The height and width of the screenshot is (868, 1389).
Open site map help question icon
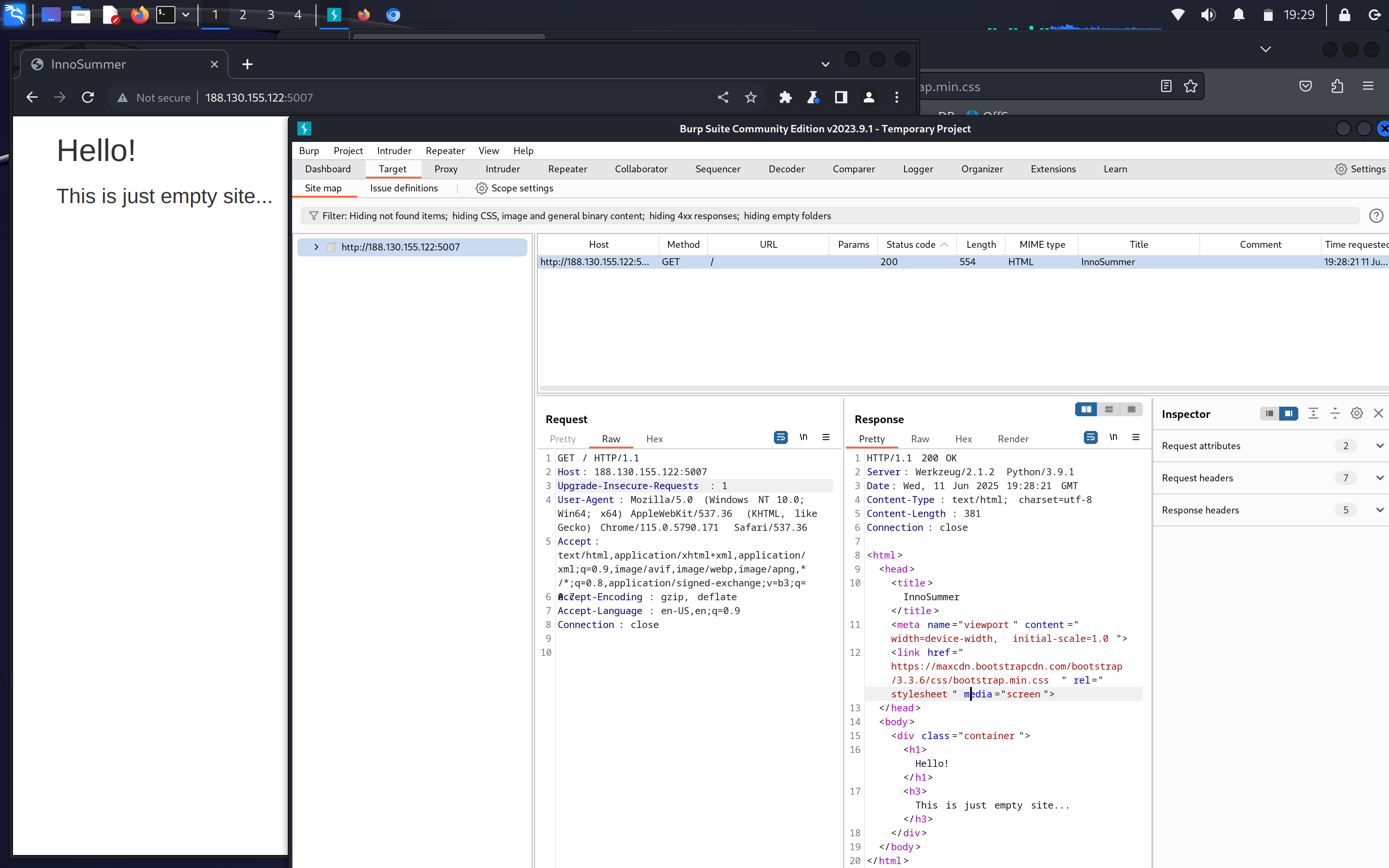pos(1376,216)
